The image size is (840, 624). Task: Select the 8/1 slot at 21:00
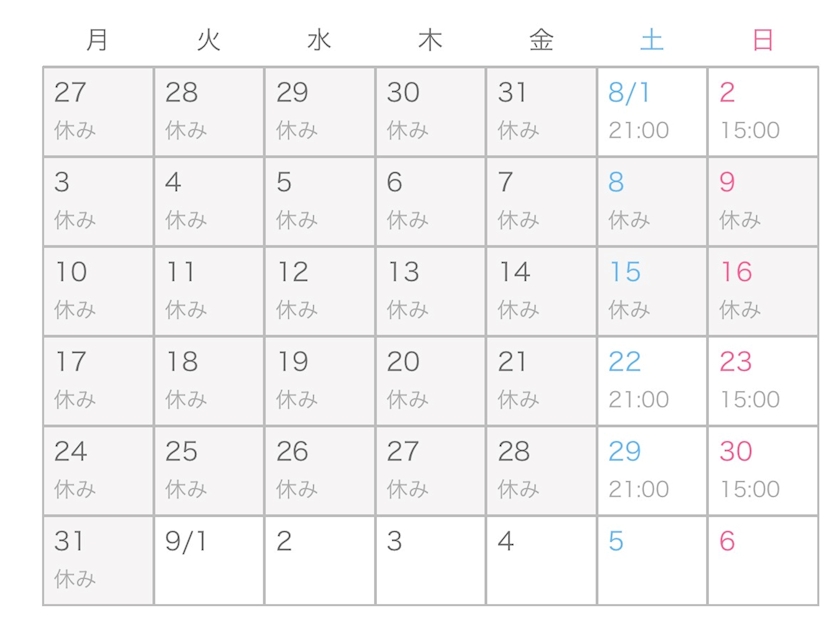(652, 112)
